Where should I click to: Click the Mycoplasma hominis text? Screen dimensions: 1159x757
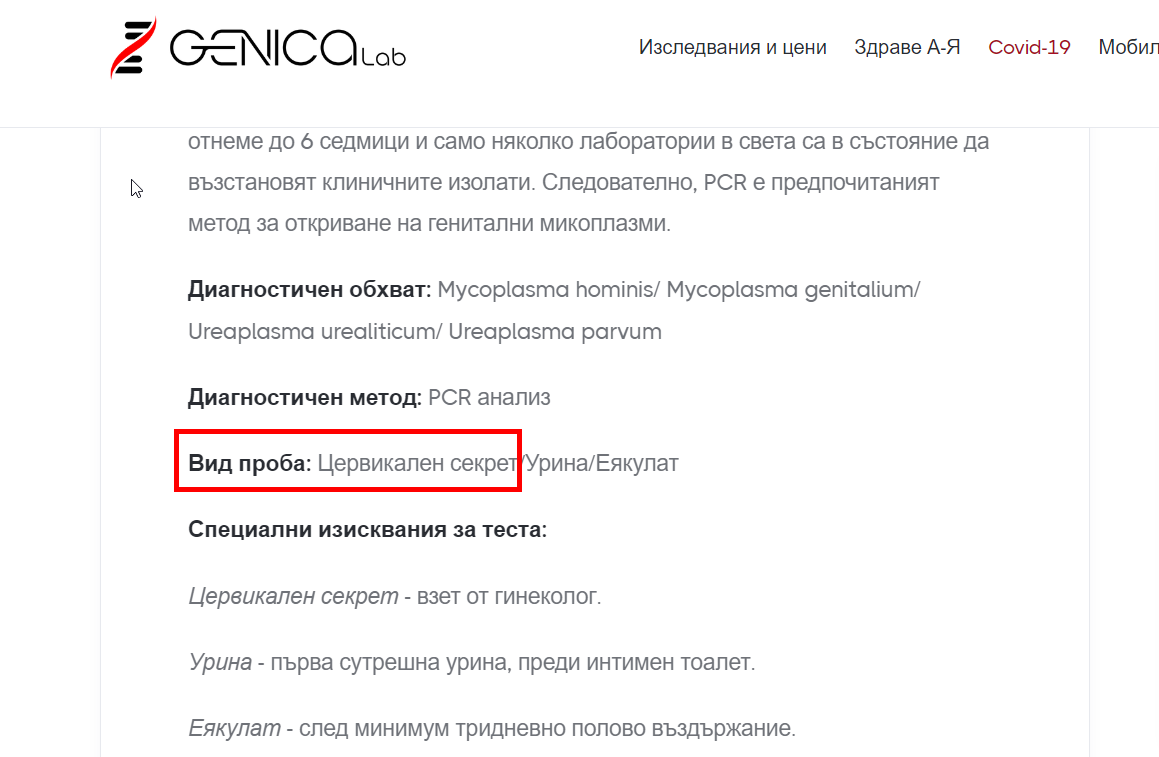pyautogui.click(x=543, y=290)
